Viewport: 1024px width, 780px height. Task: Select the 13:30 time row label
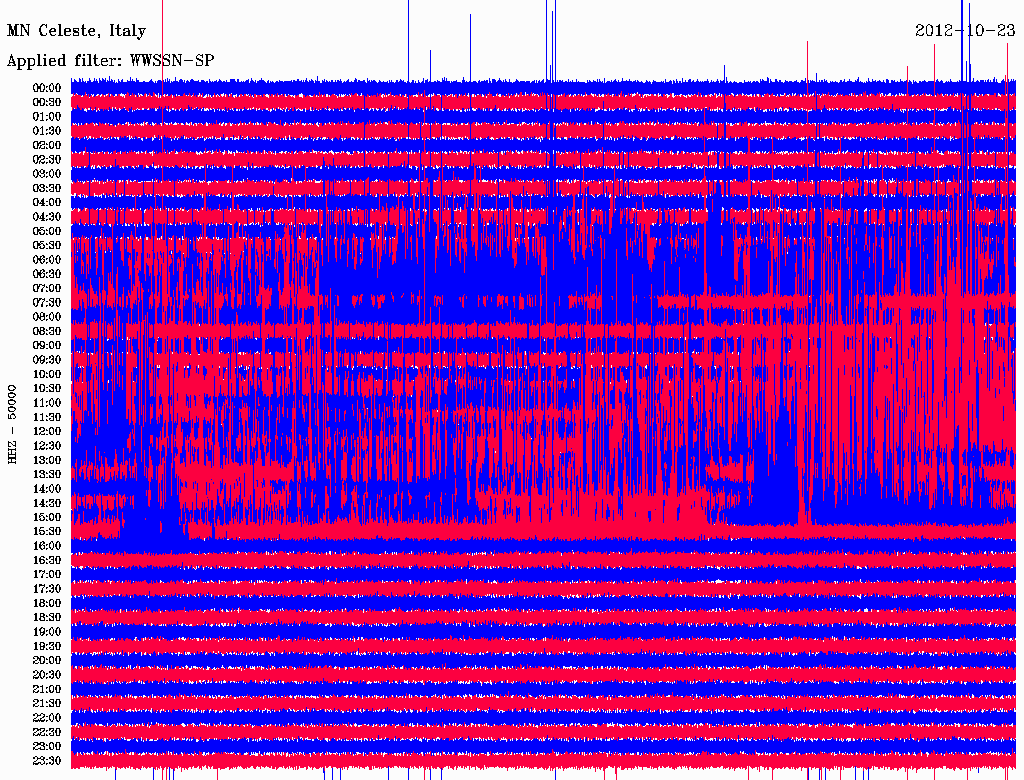point(47,475)
